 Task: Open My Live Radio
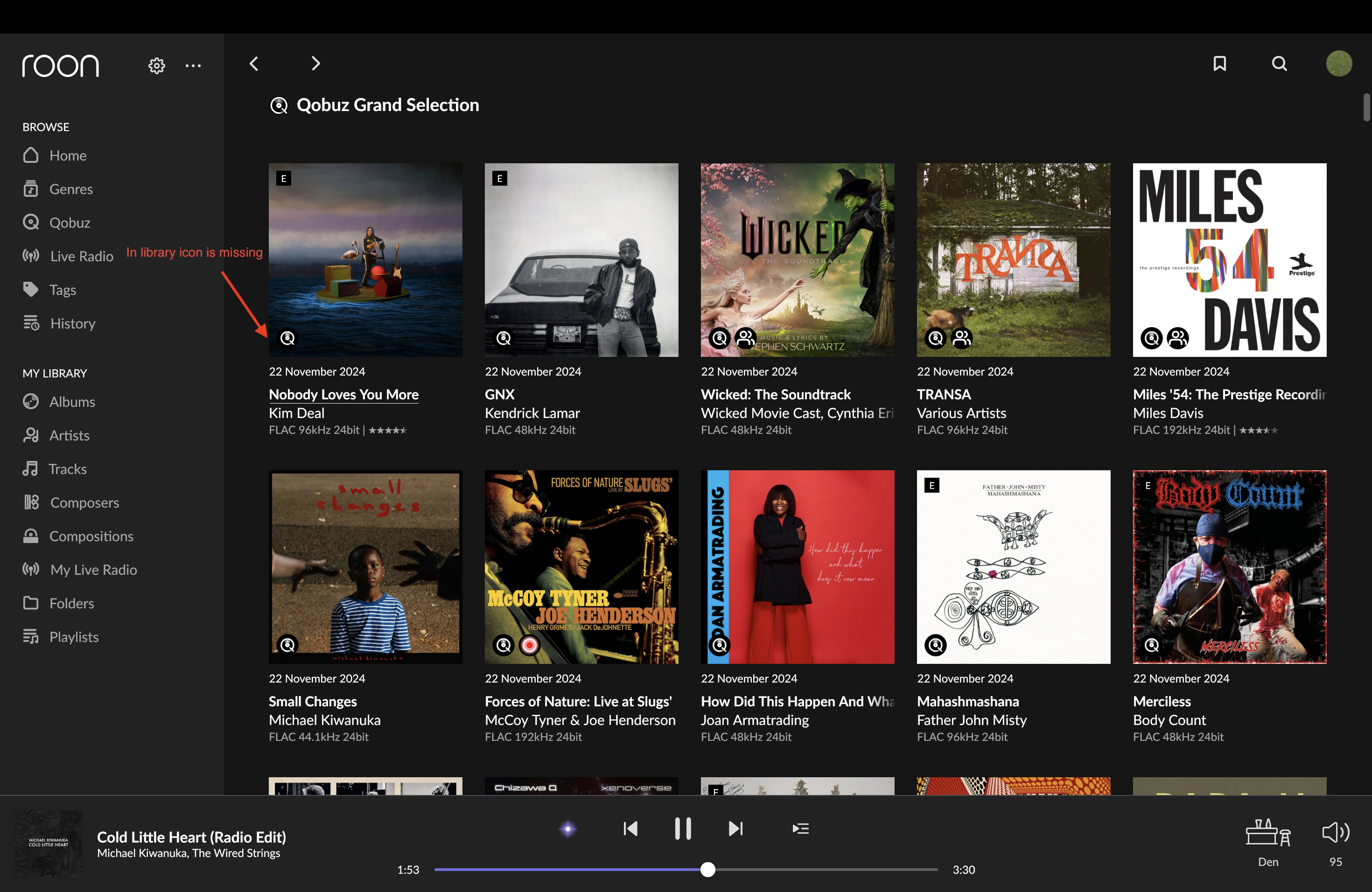point(79,569)
